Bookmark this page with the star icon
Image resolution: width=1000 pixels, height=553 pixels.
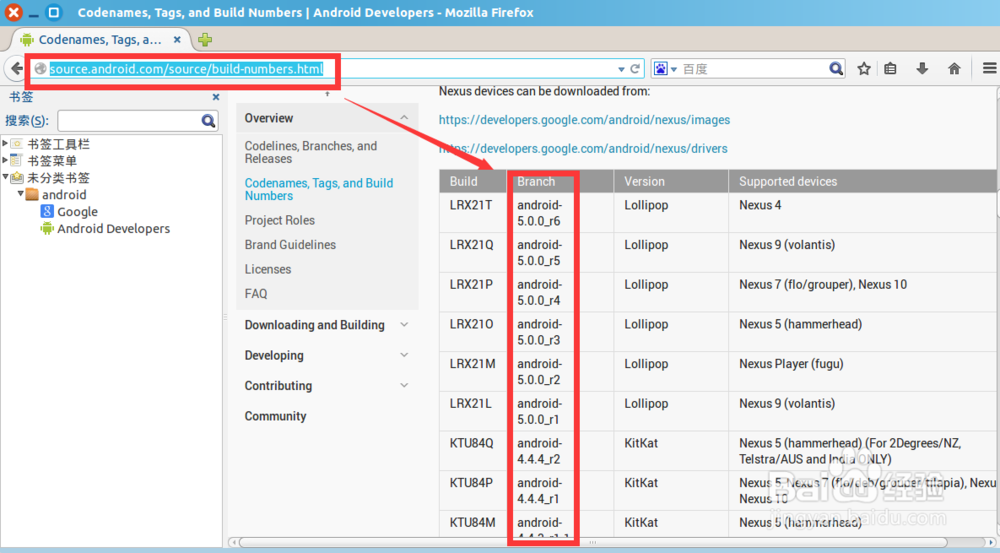tap(864, 68)
